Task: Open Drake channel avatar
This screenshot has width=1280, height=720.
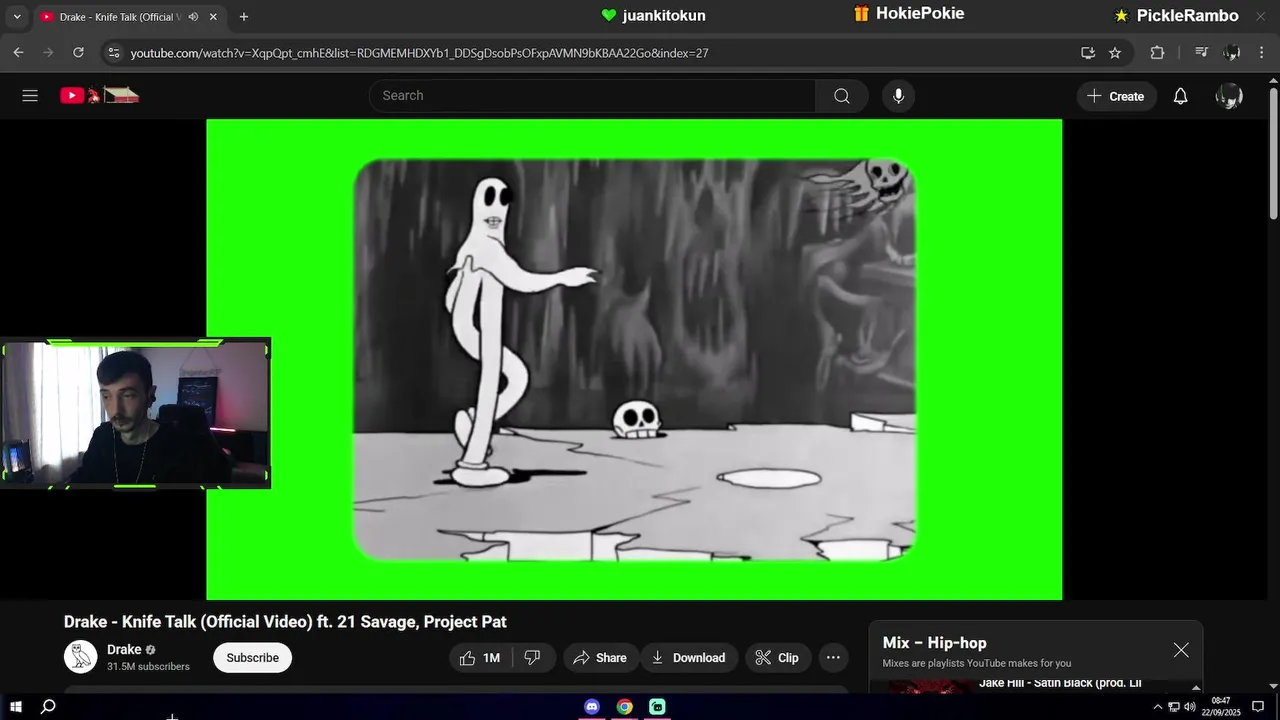Action: tap(81, 657)
